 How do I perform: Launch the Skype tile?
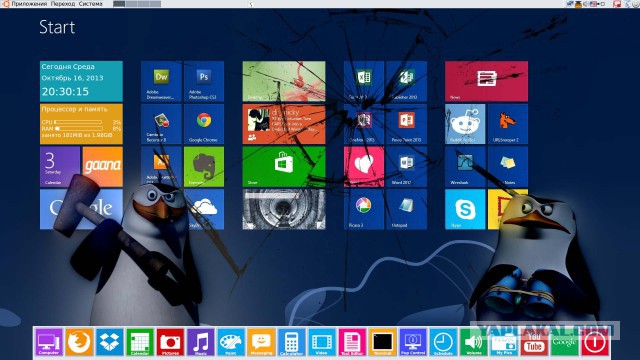pos(465,209)
